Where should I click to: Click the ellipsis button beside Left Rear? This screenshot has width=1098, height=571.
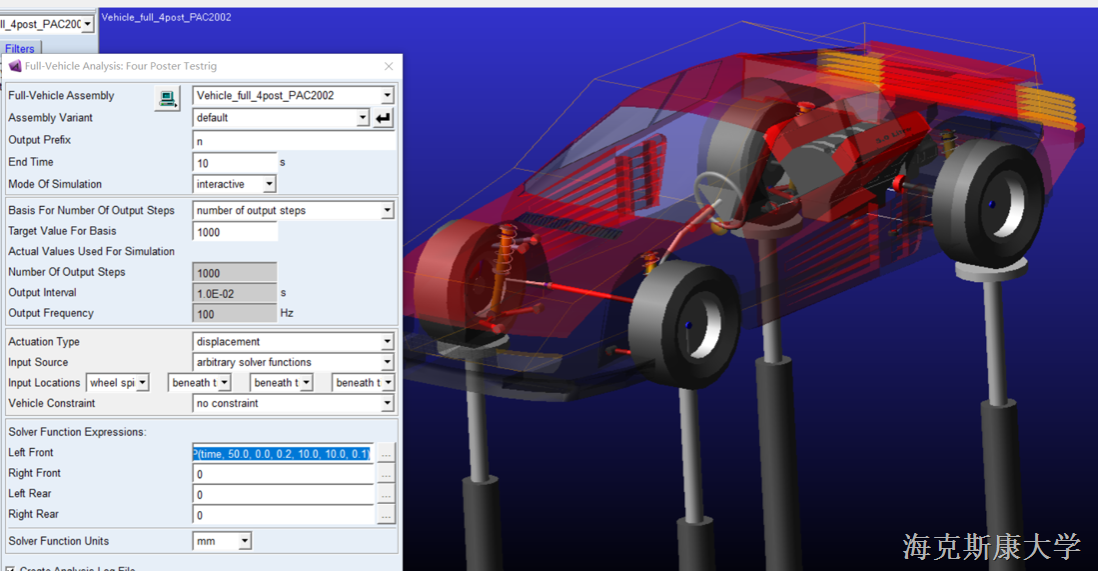coord(386,495)
